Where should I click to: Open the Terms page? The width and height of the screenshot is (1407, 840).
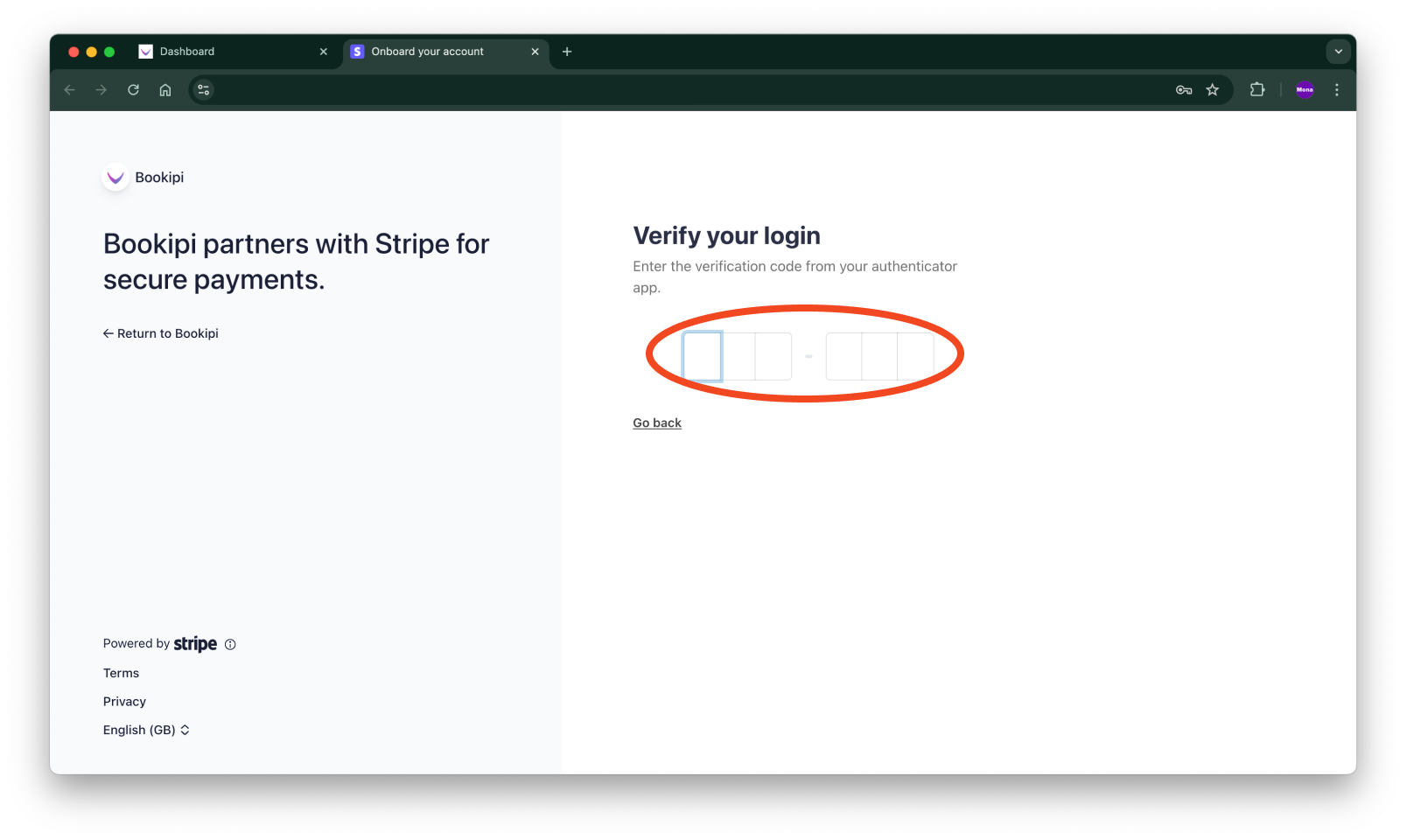click(x=121, y=673)
